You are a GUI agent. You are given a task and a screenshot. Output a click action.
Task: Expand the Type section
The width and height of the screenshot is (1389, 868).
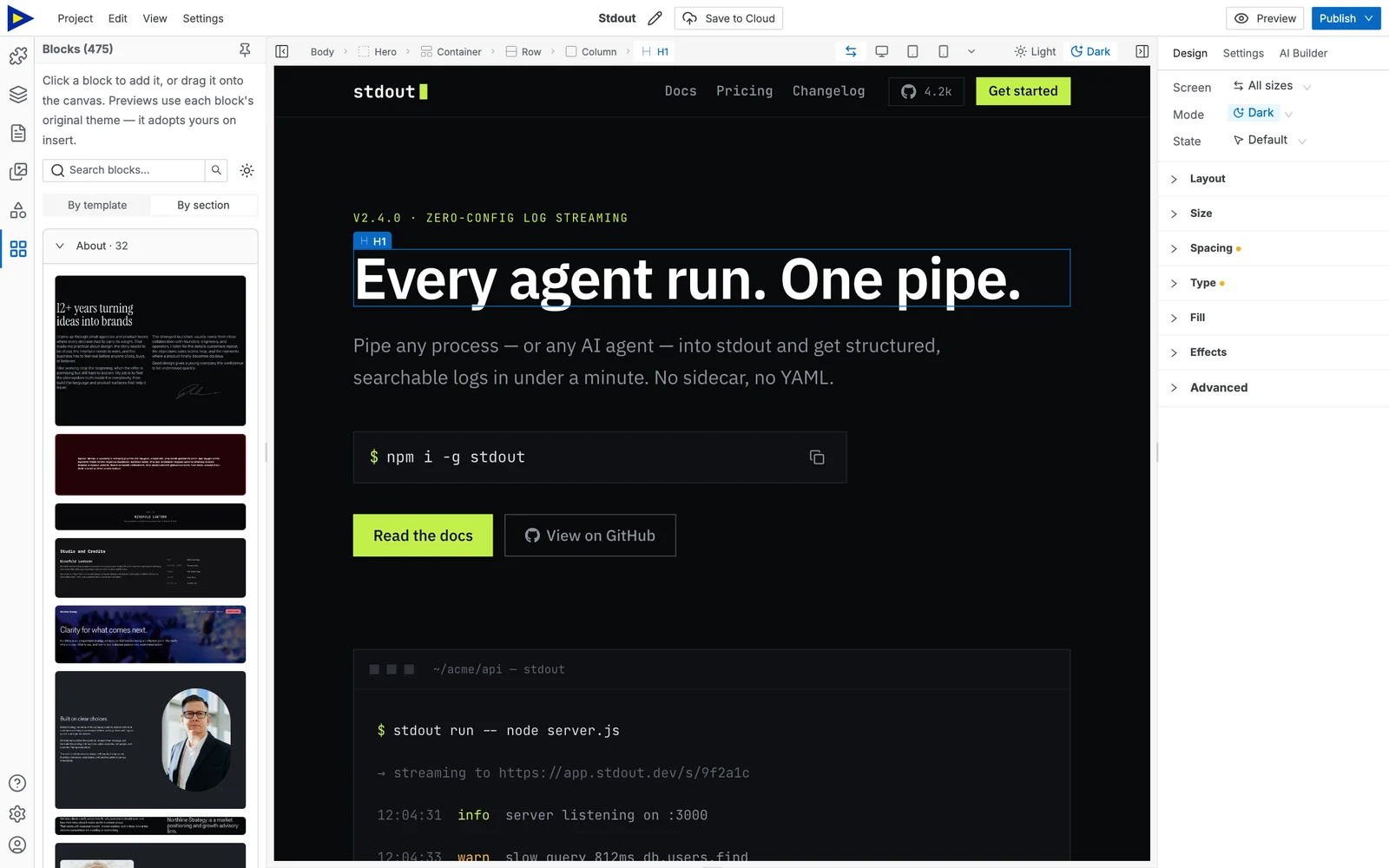1274,283
